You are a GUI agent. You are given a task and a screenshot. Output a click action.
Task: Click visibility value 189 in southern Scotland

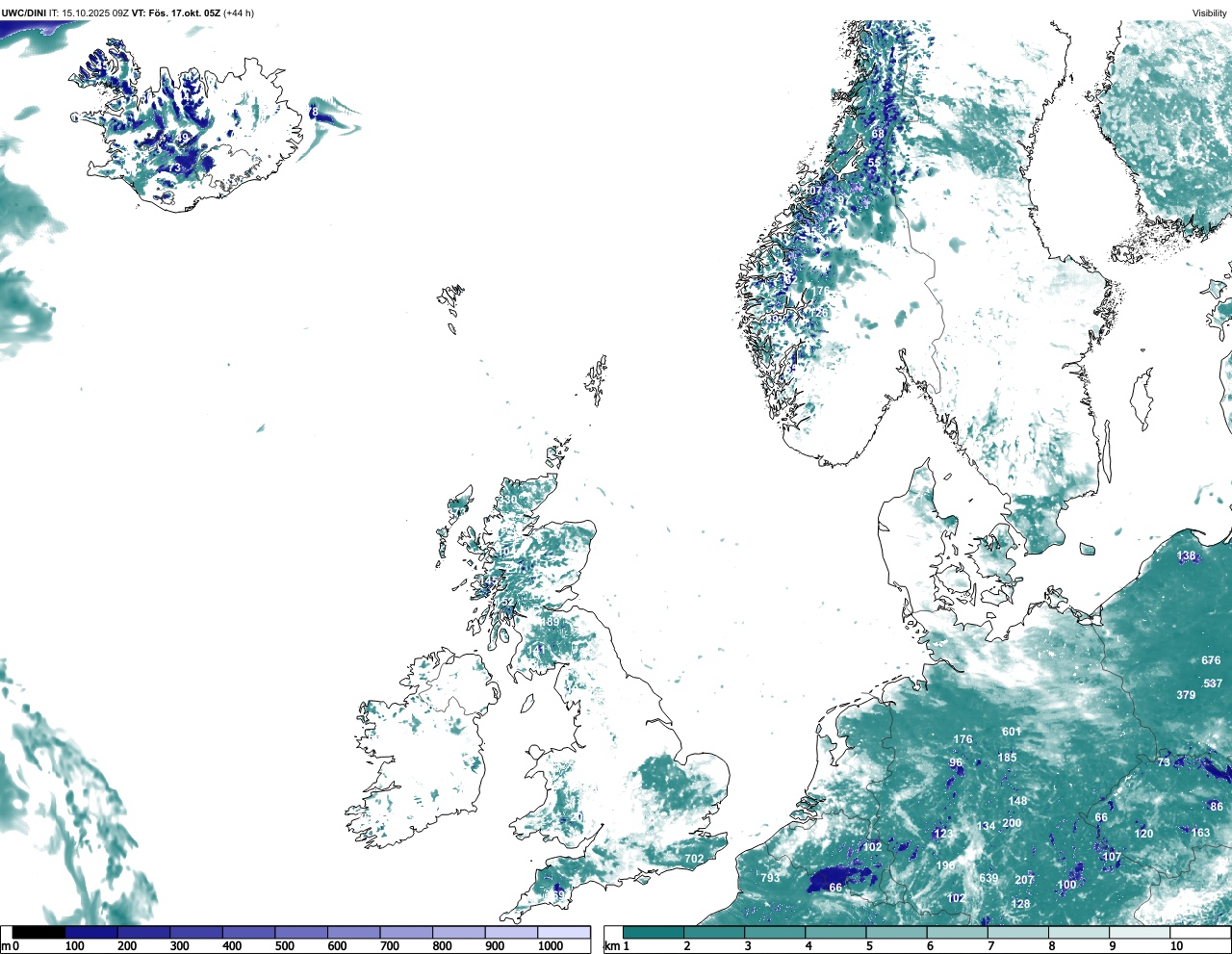[x=549, y=622]
